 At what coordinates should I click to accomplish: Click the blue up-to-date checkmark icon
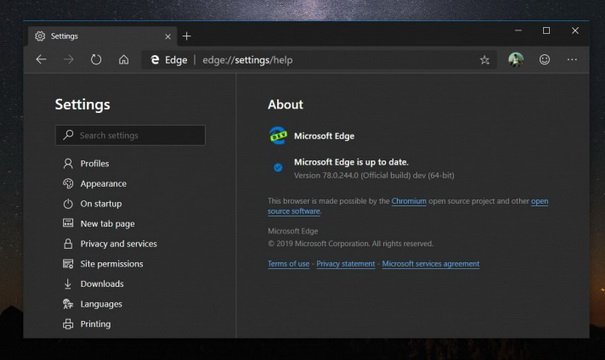[278, 167]
